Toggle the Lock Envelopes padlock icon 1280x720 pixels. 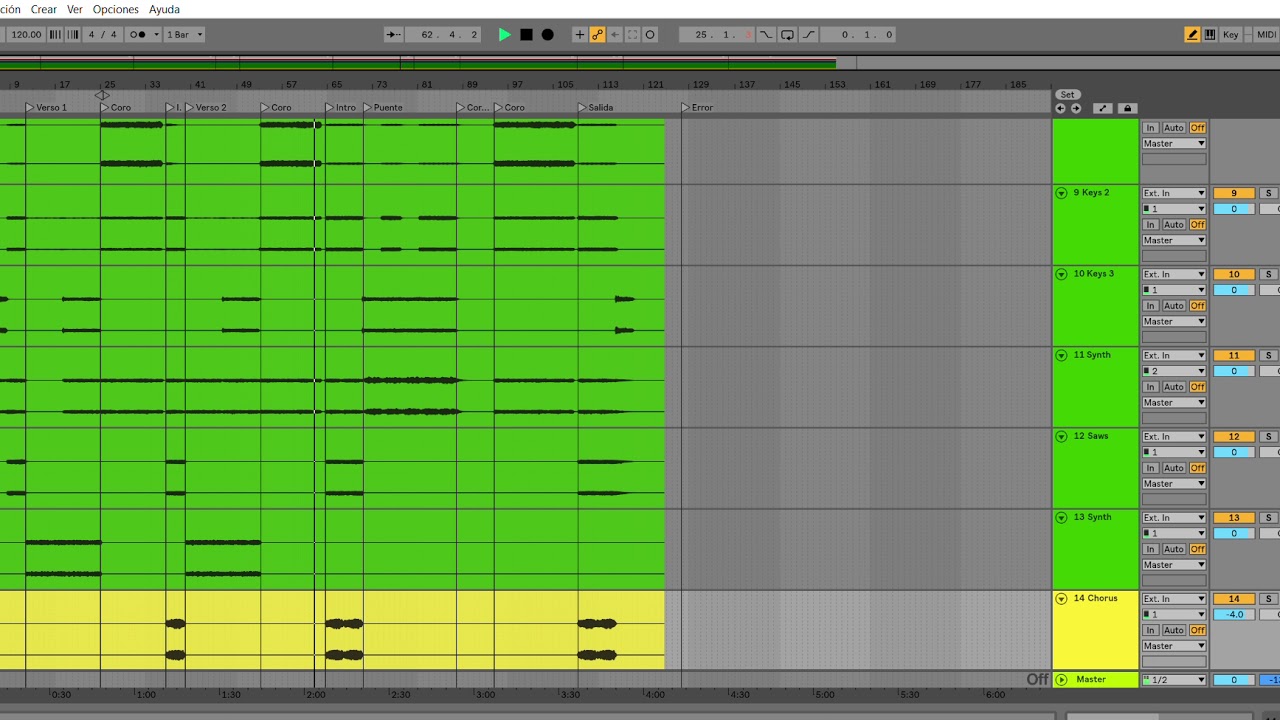pos(1127,108)
